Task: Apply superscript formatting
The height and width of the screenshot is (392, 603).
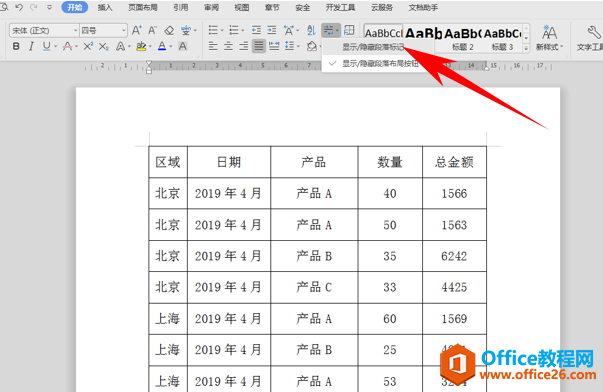Action: pos(88,47)
